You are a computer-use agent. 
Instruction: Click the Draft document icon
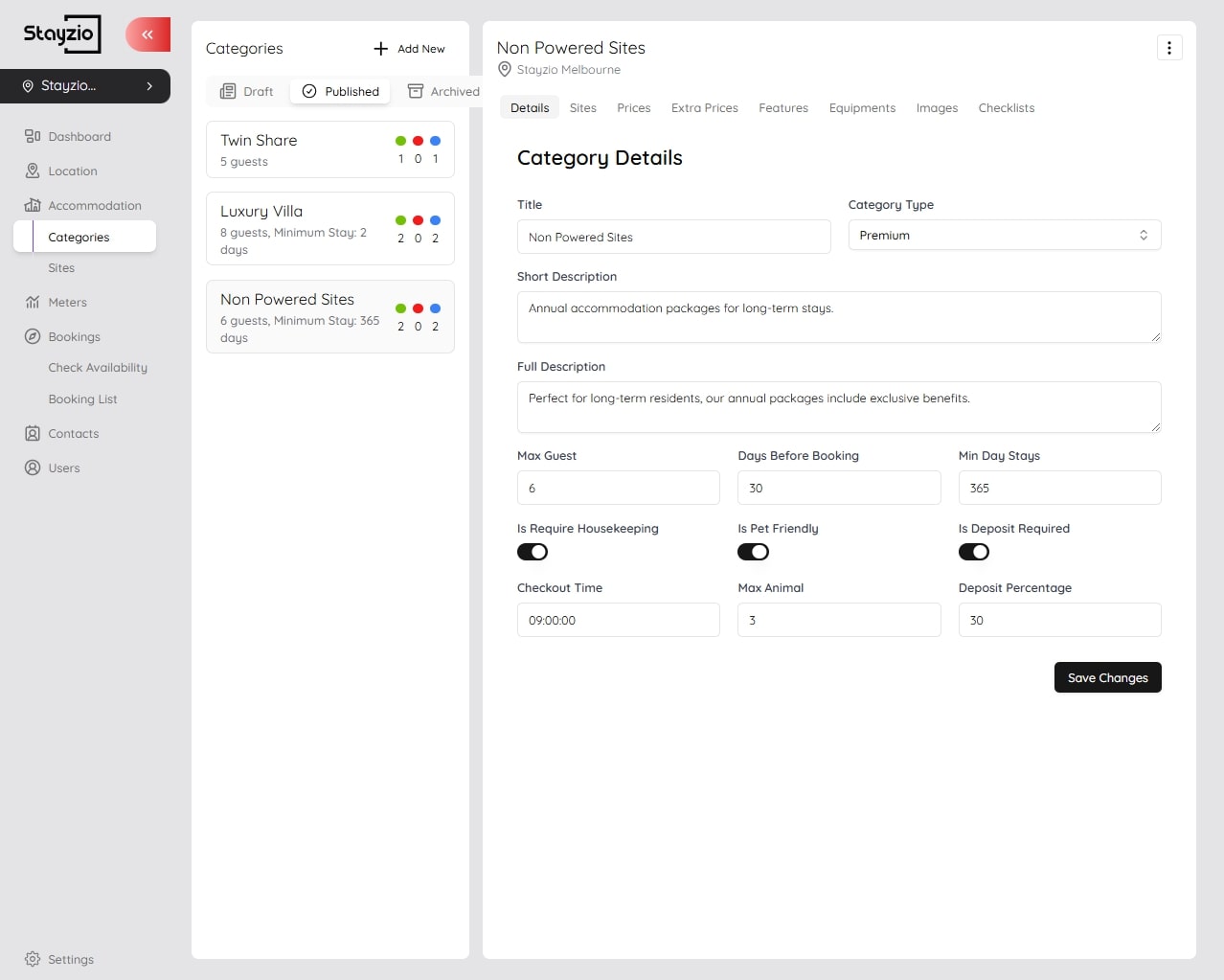[228, 91]
